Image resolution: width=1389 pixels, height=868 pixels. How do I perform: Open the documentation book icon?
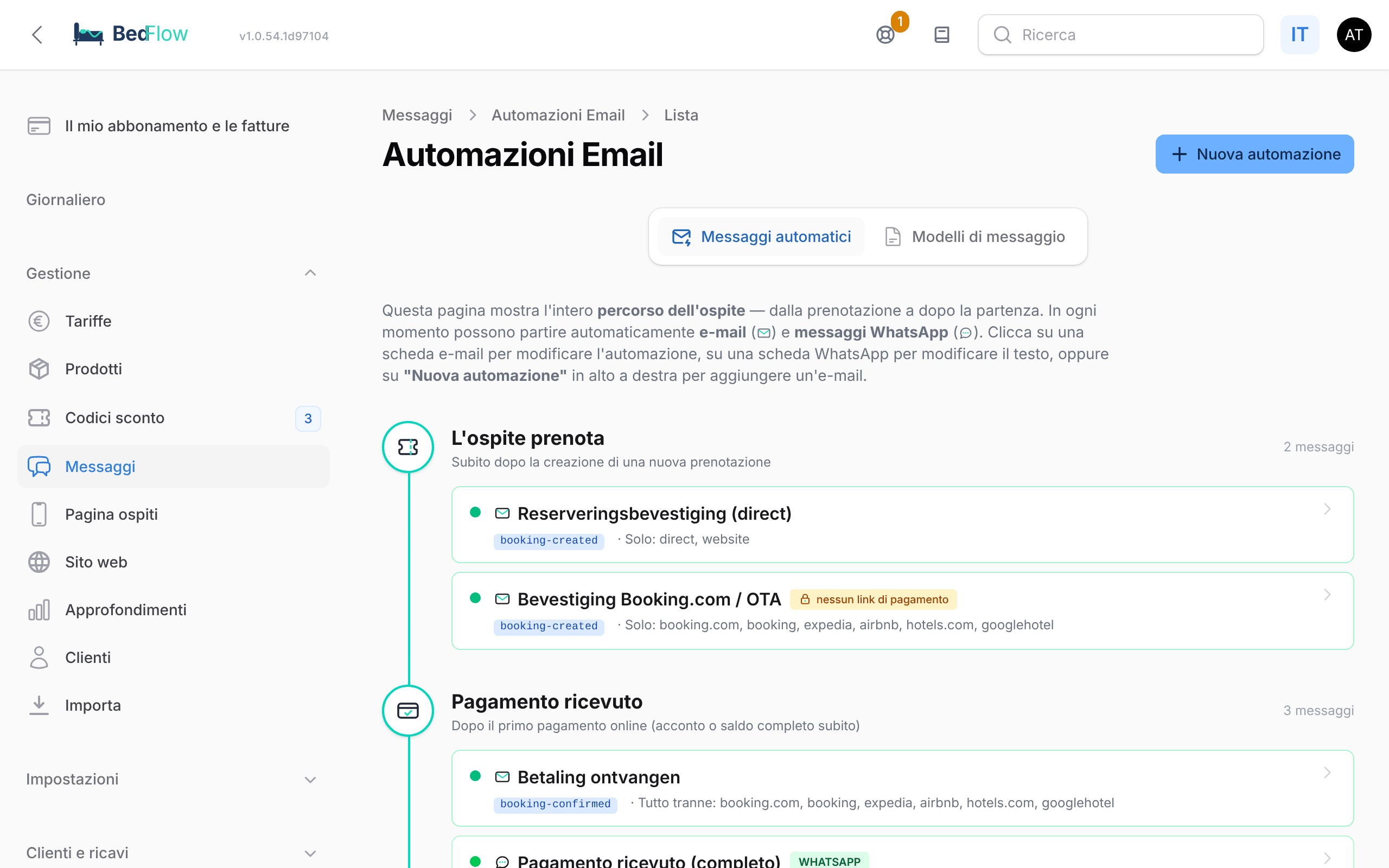coord(942,35)
